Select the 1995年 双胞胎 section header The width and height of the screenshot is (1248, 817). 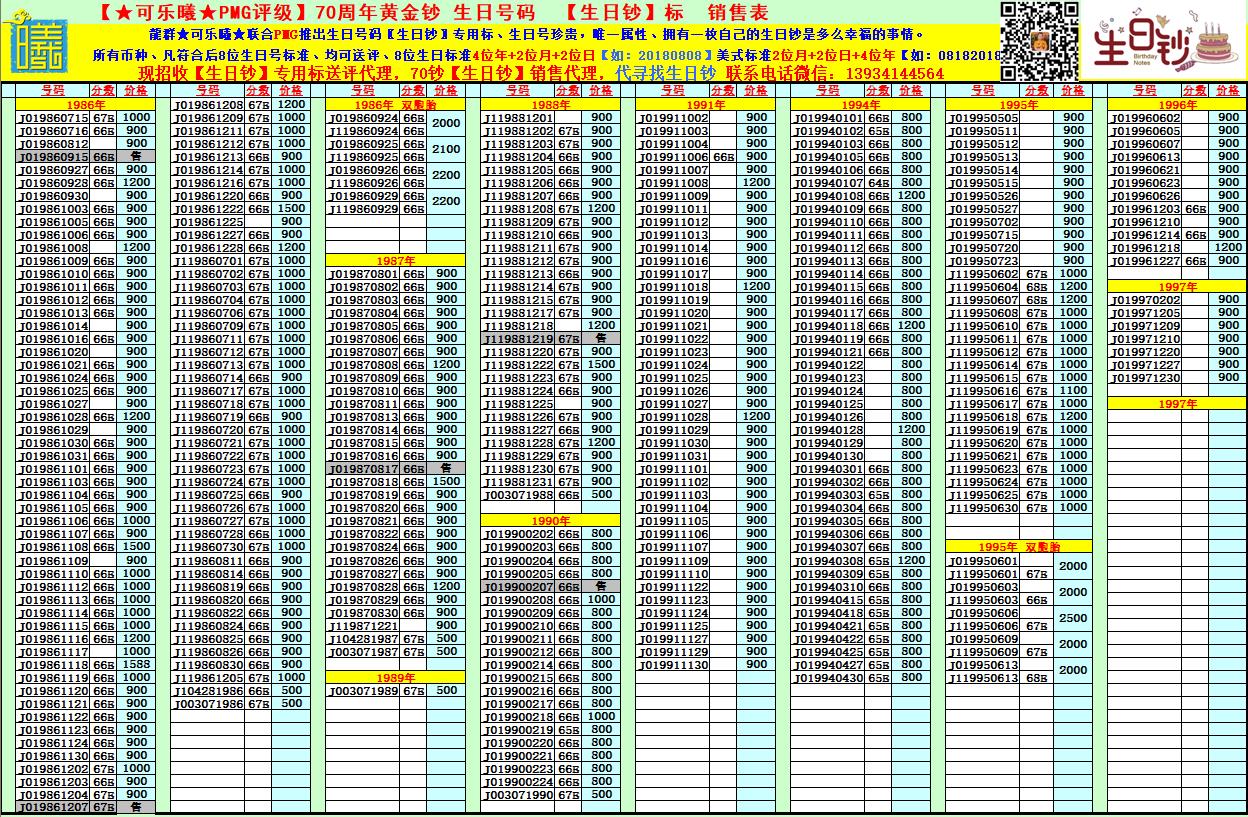pyautogui.click(x=1019, y=547)
